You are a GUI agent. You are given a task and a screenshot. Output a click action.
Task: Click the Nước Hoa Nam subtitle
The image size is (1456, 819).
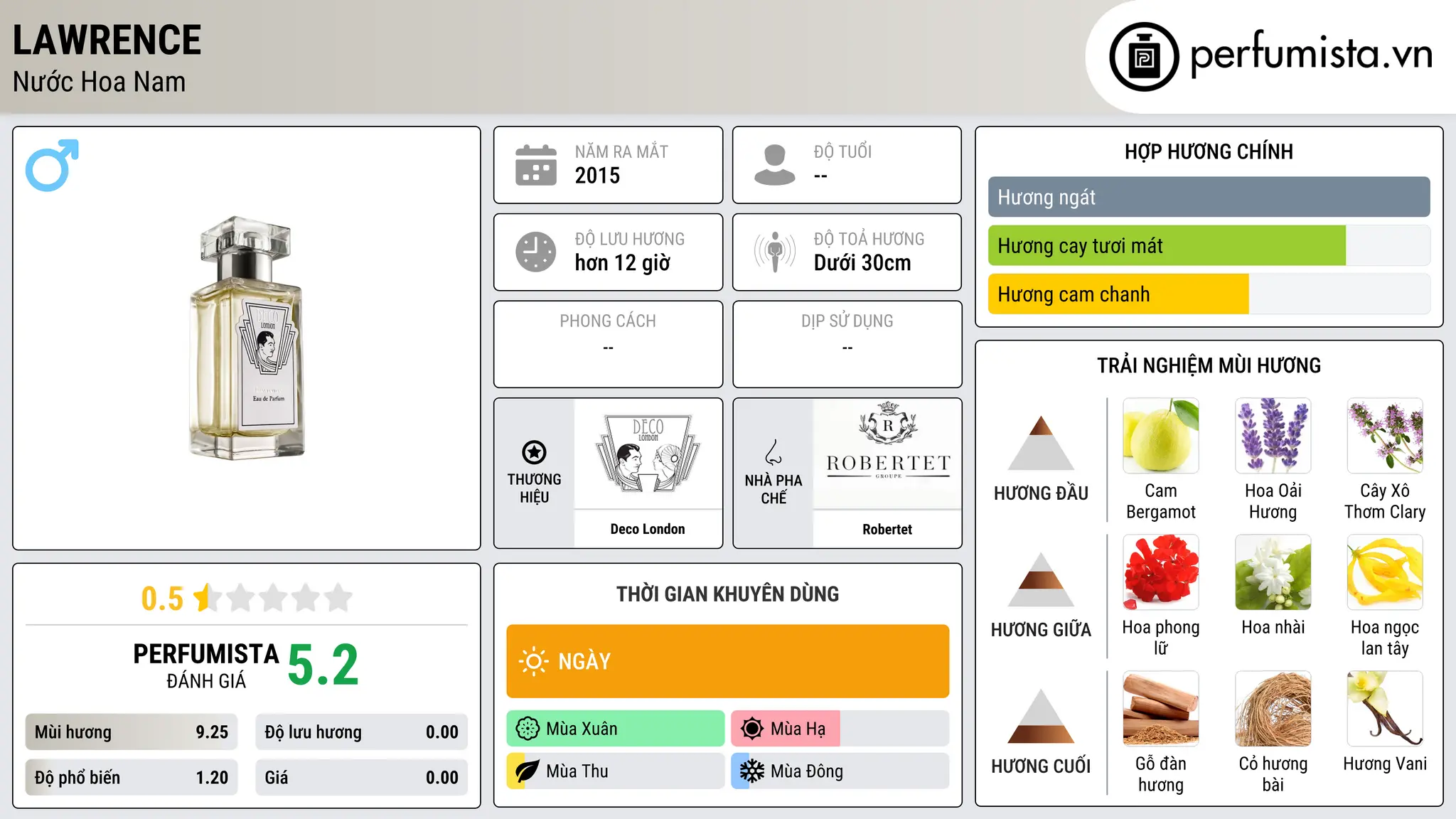pyautogui.click(x=100, y=82)
